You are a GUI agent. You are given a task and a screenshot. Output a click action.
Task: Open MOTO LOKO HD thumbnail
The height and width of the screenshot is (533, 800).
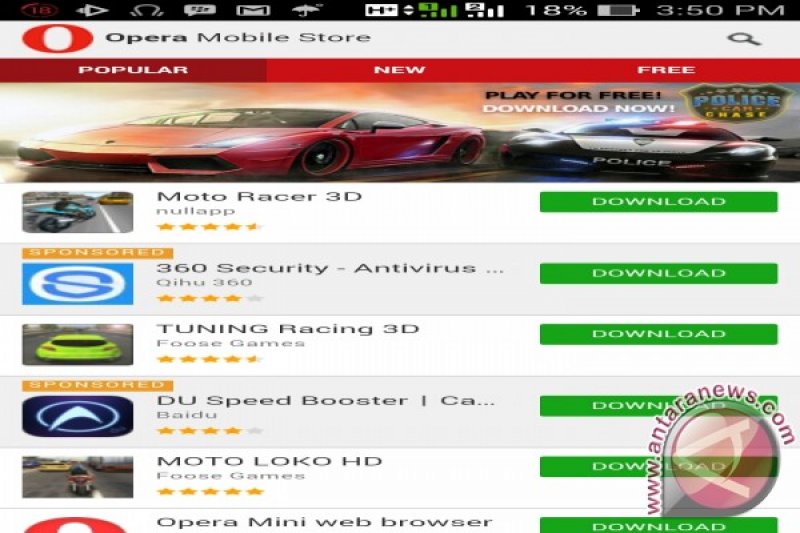click(x=78, y=477)
